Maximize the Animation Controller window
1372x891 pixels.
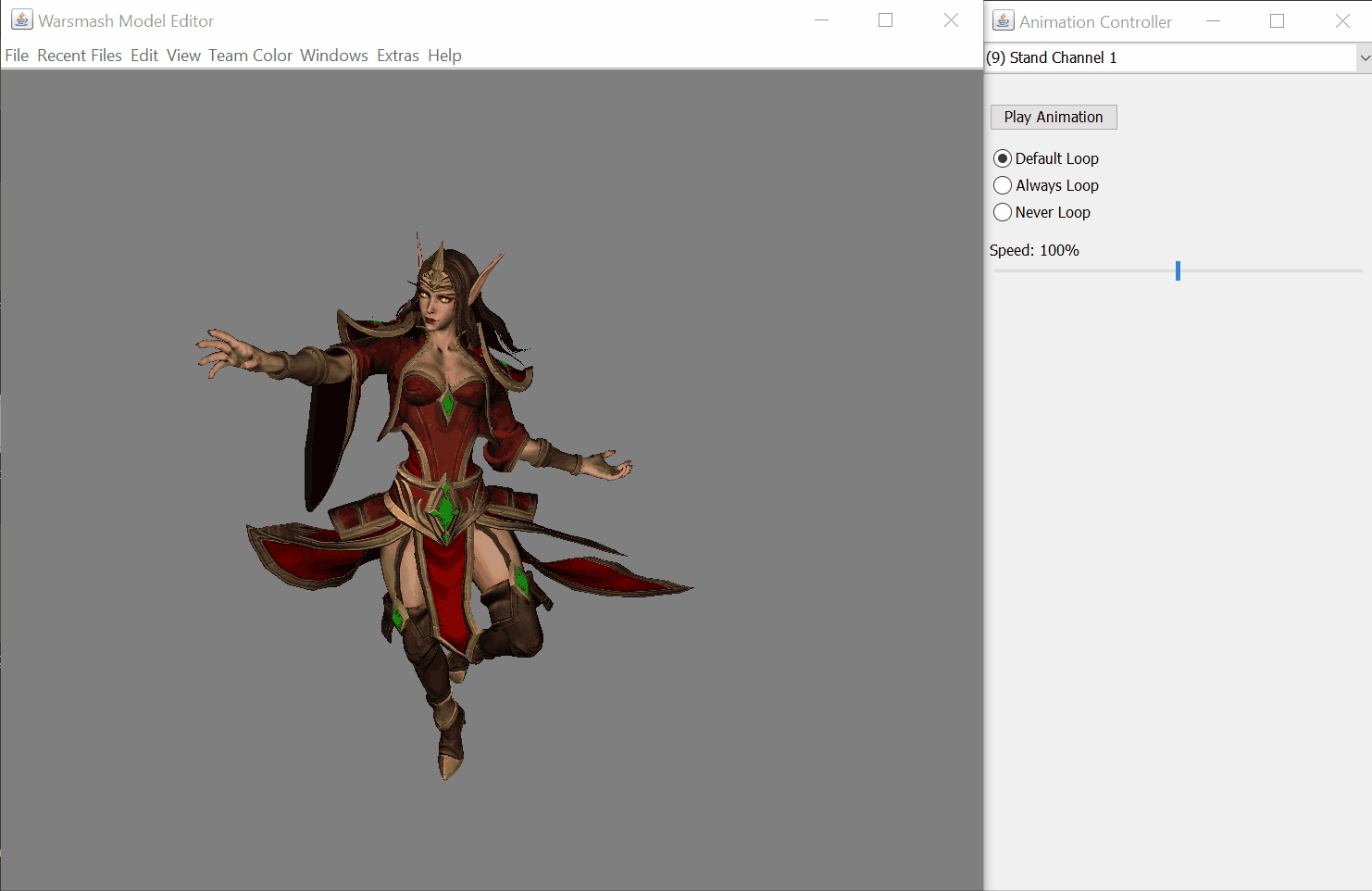(x=1278, y=20)
